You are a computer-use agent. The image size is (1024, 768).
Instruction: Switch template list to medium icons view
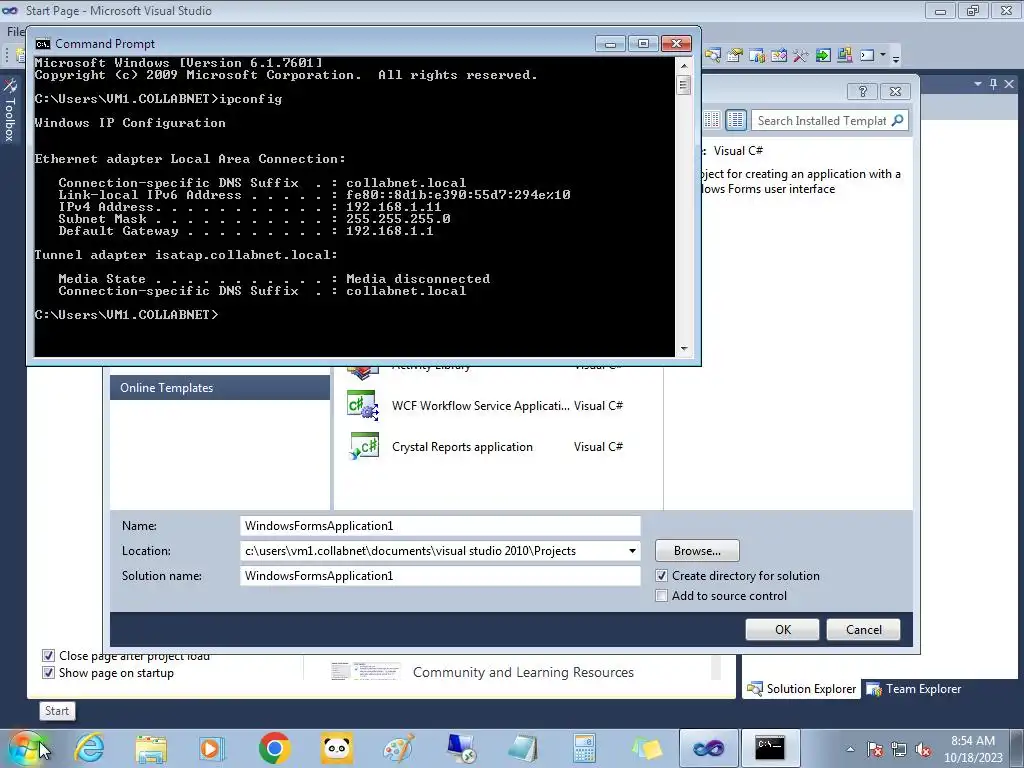[735, 120]
